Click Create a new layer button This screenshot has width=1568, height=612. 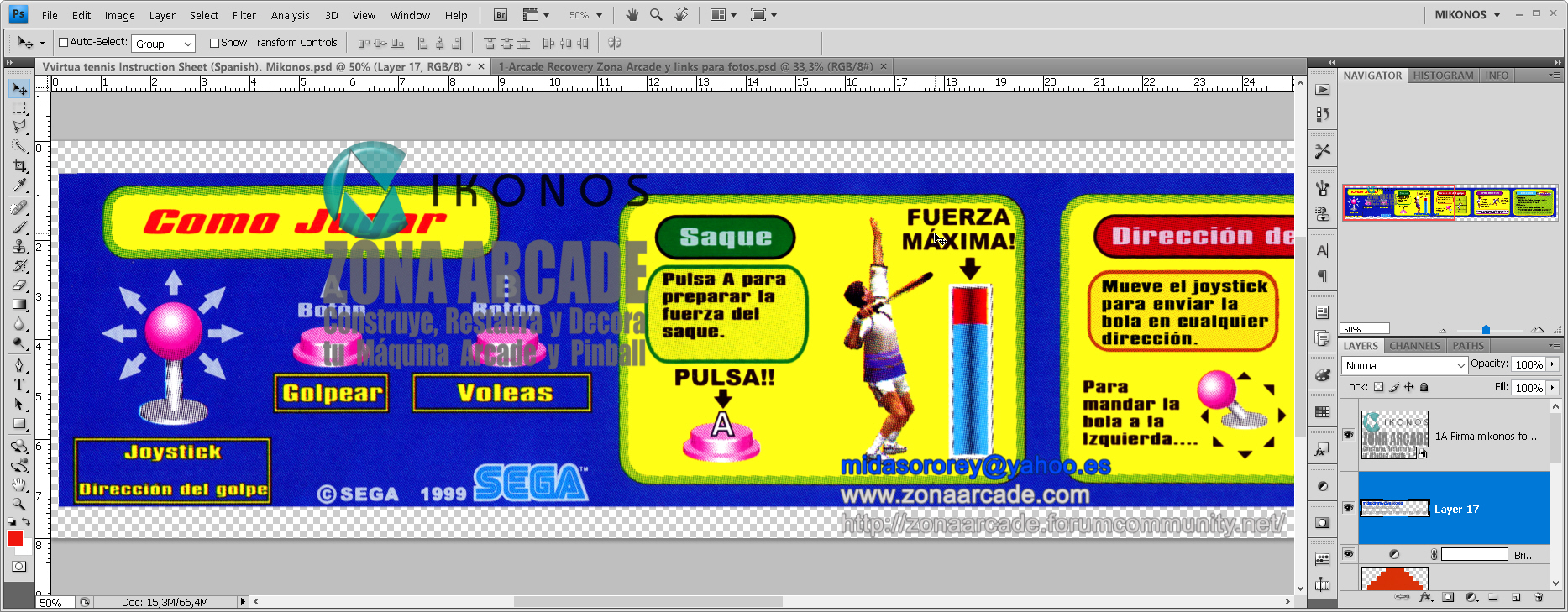[1516, 598]
